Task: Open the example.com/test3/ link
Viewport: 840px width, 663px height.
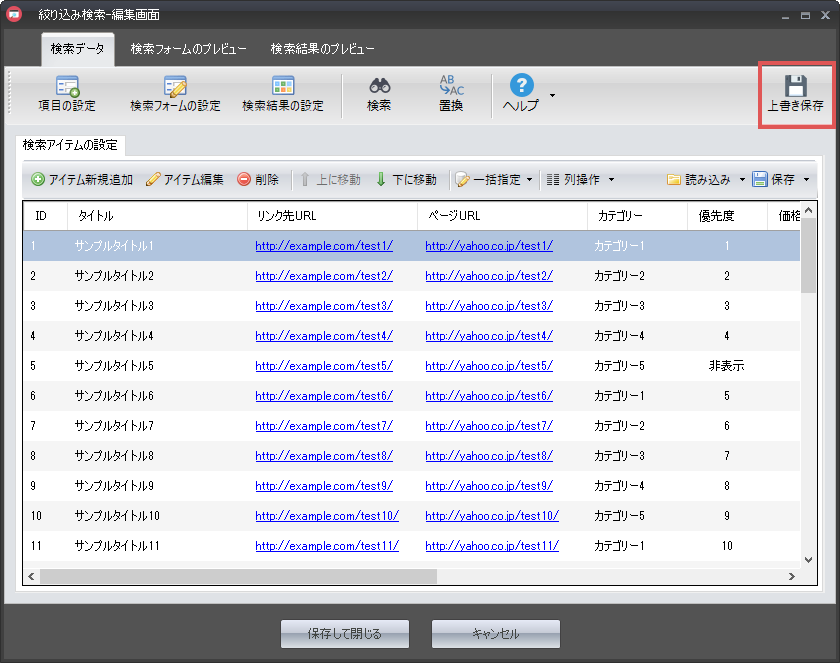Action: coord(324,306)
